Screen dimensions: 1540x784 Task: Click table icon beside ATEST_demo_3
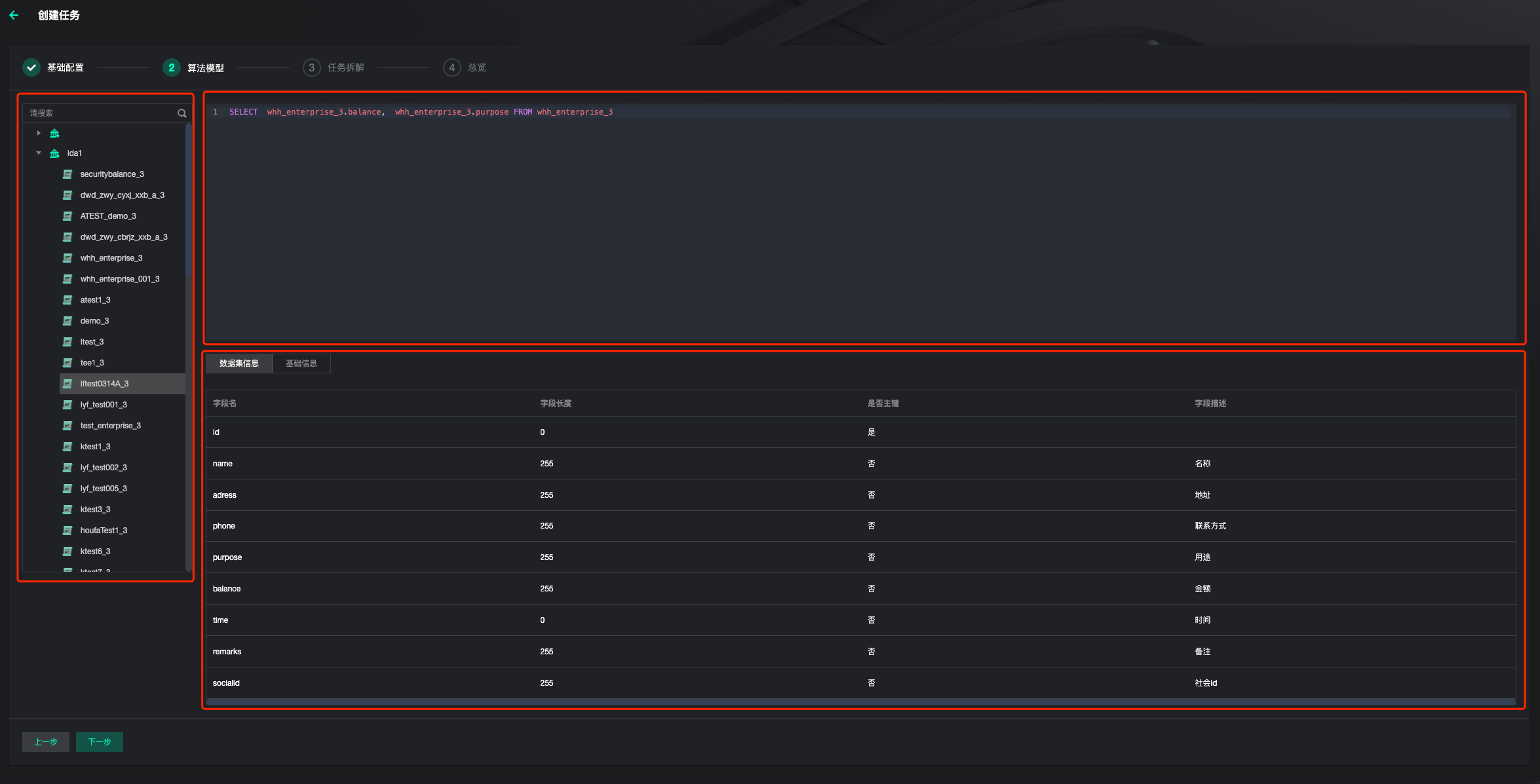pos(67,216)
